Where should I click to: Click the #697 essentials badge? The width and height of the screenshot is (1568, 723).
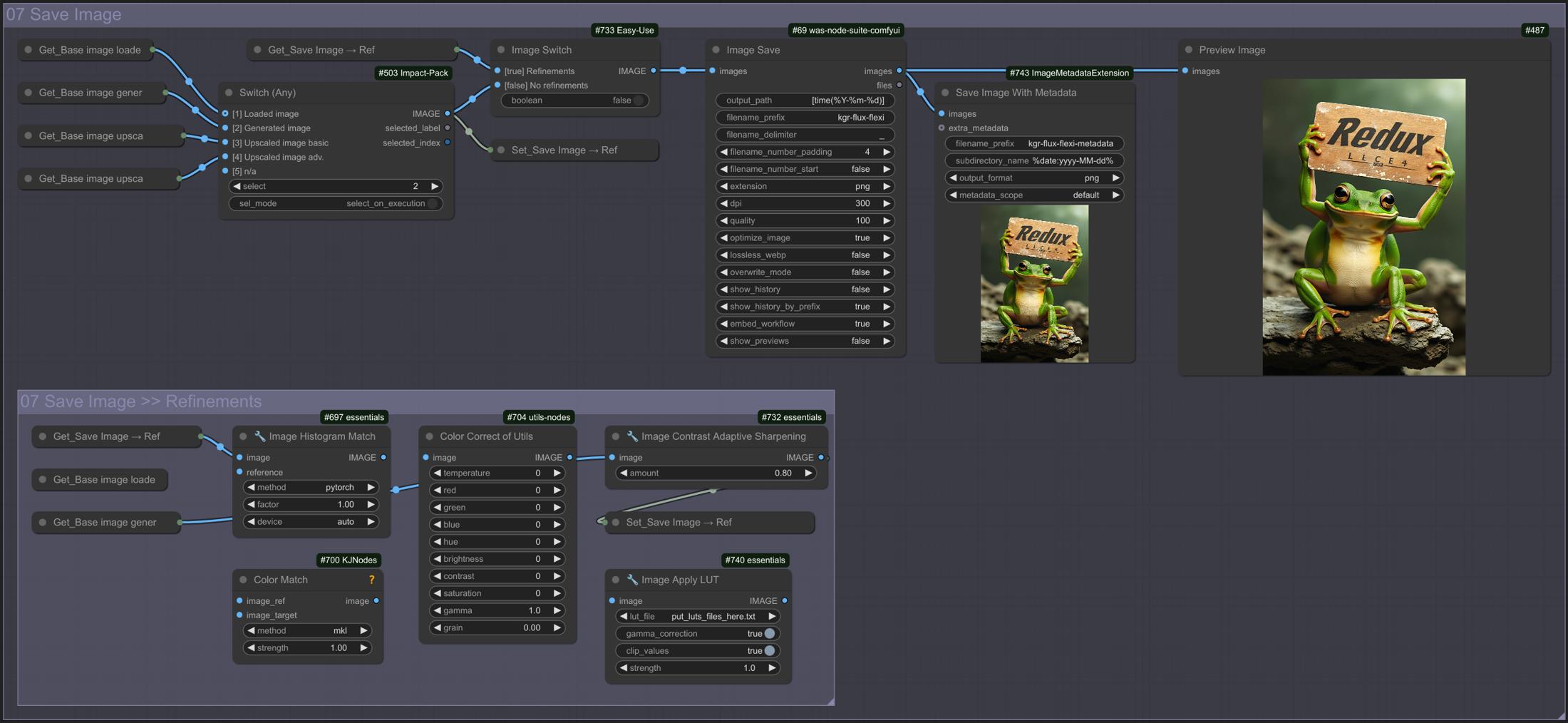point(354,417)
